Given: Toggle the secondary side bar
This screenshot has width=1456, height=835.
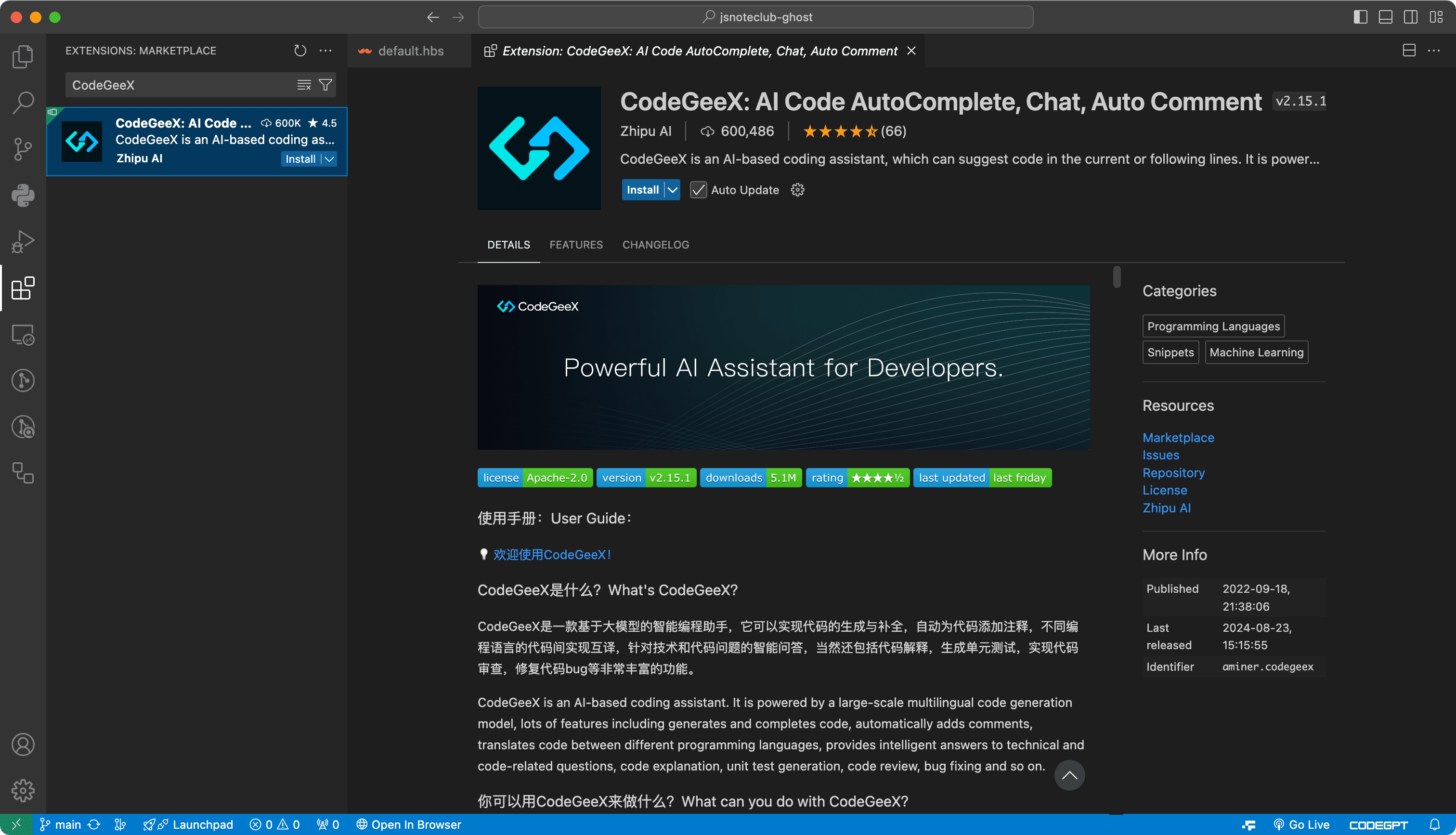Looking at the screenshot, I should (x=1411, y=17).
